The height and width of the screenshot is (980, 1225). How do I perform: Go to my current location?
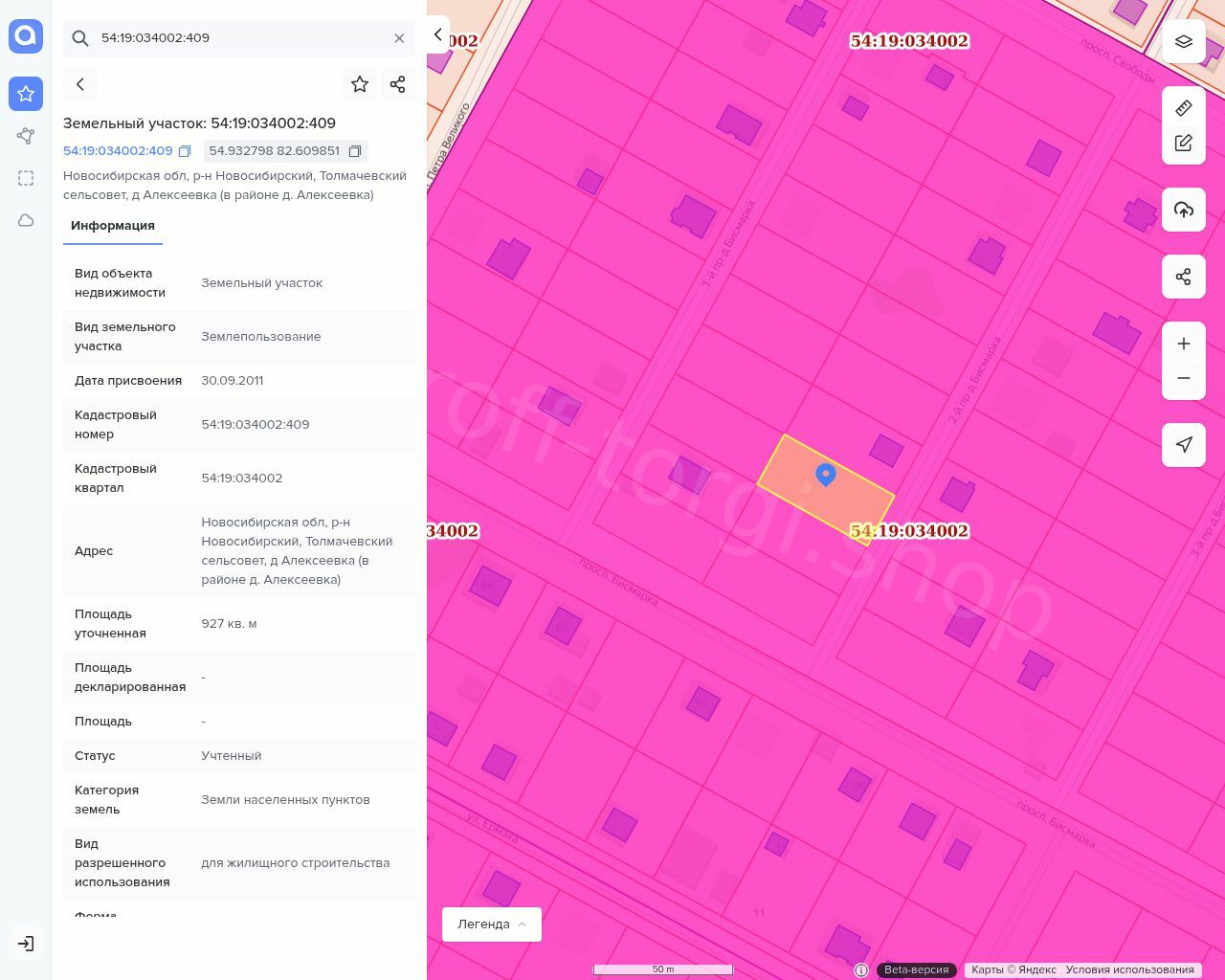[1184, 445]
